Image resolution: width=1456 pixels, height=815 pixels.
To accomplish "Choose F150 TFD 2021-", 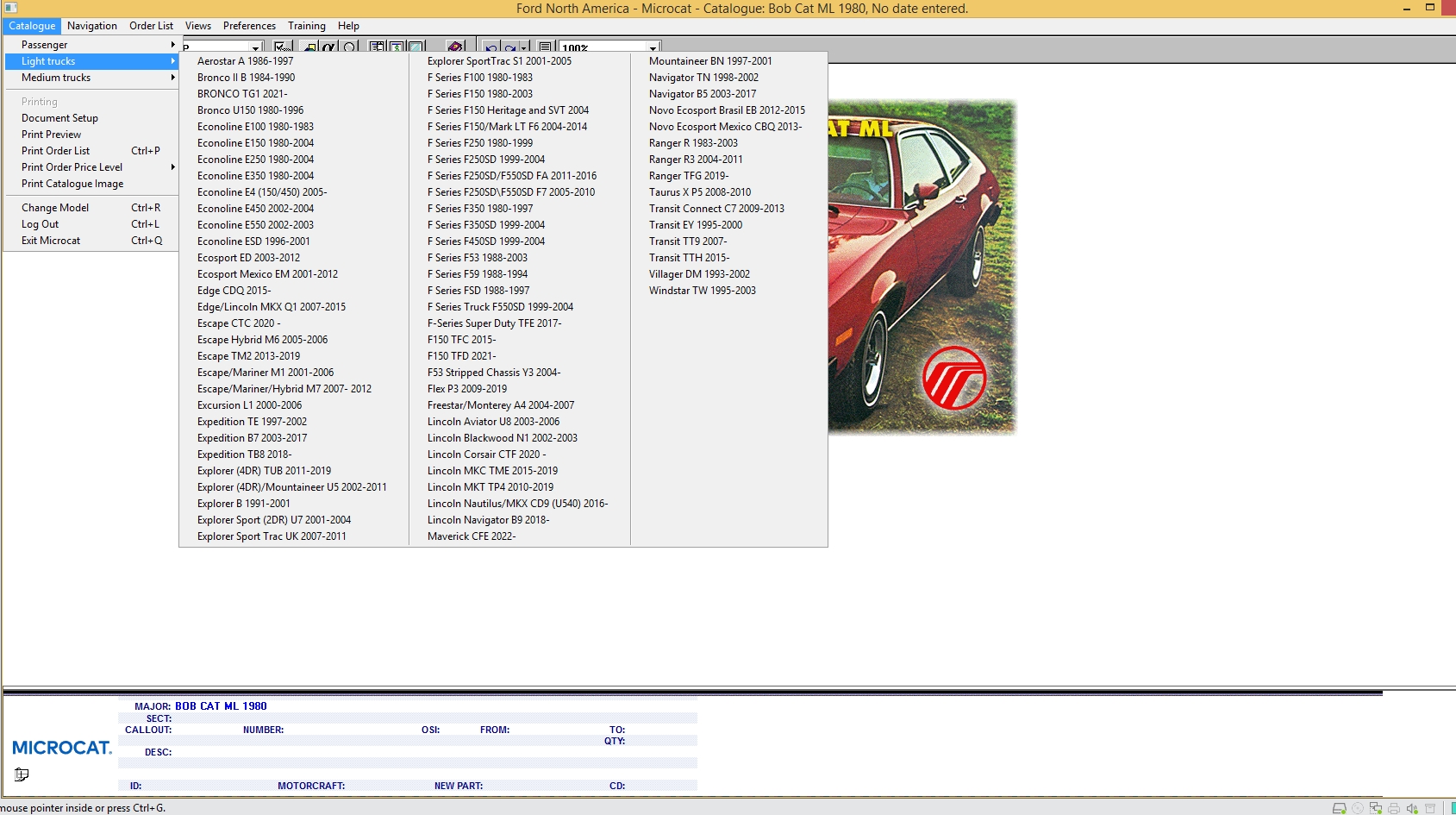I will [x=461, y=356].
